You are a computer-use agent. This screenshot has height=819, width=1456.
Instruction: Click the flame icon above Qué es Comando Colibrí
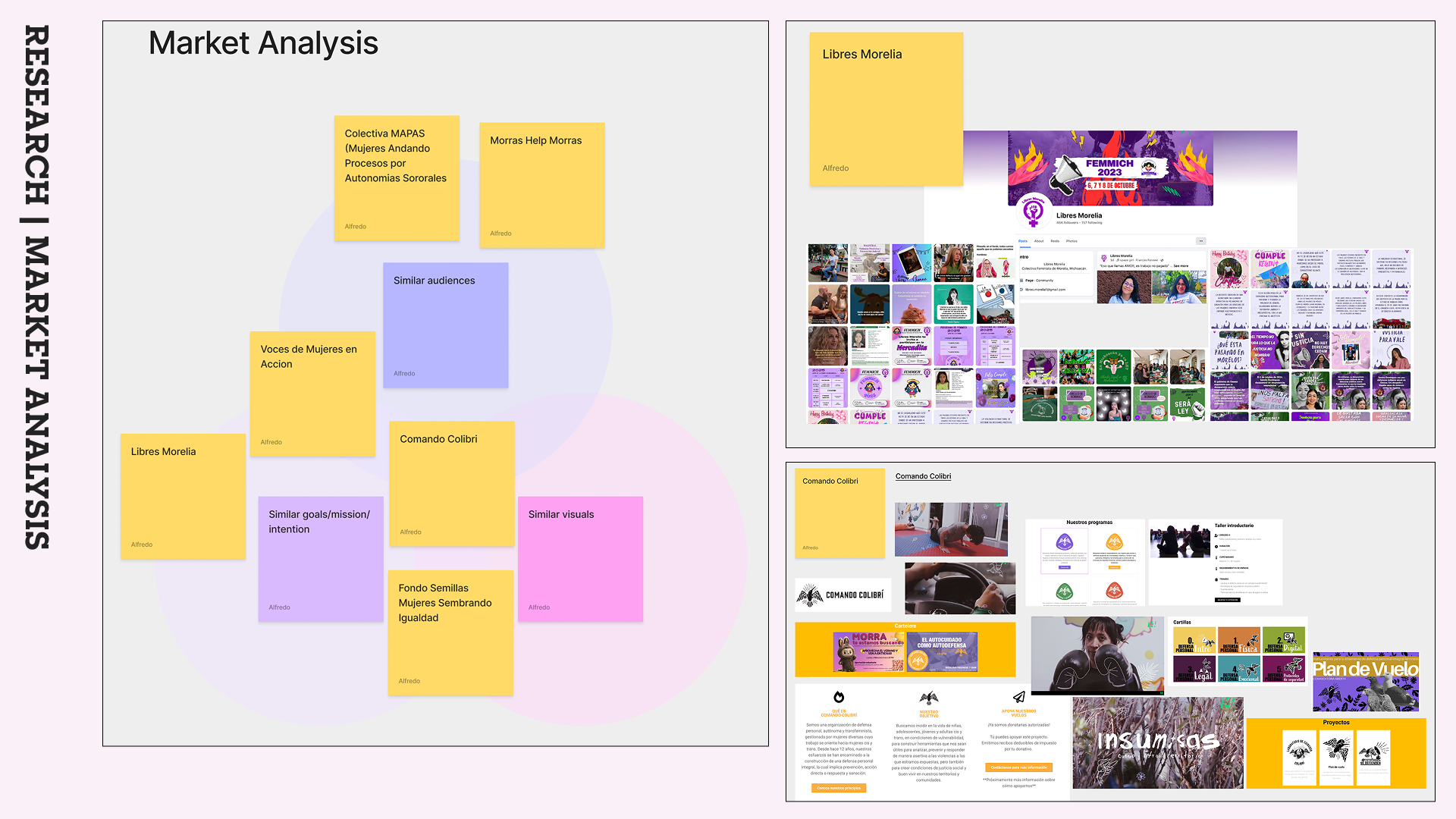839,697
